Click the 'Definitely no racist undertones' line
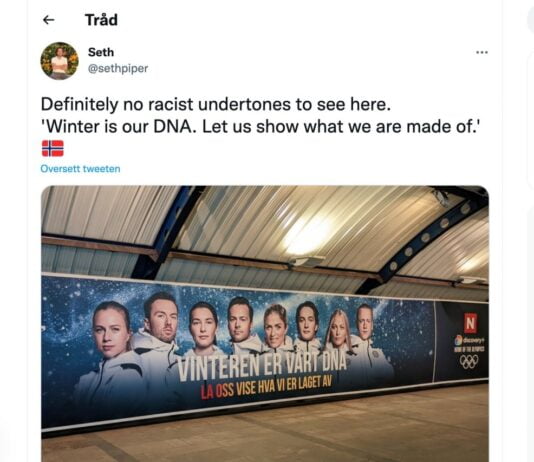This screenshot has width=534, height=462. click(216, 104)
